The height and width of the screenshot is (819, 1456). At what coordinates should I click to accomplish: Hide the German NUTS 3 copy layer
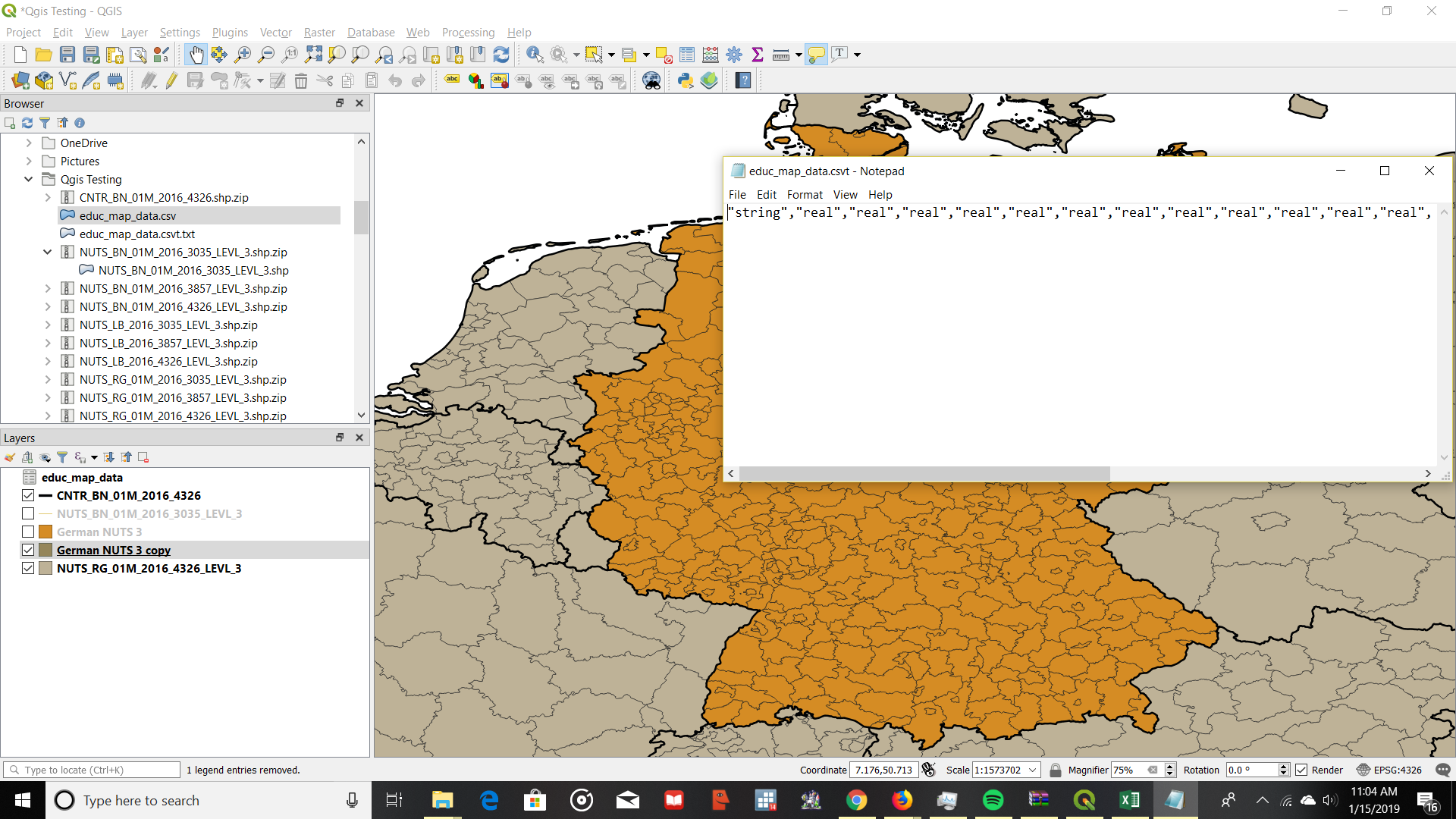(28, 550)
